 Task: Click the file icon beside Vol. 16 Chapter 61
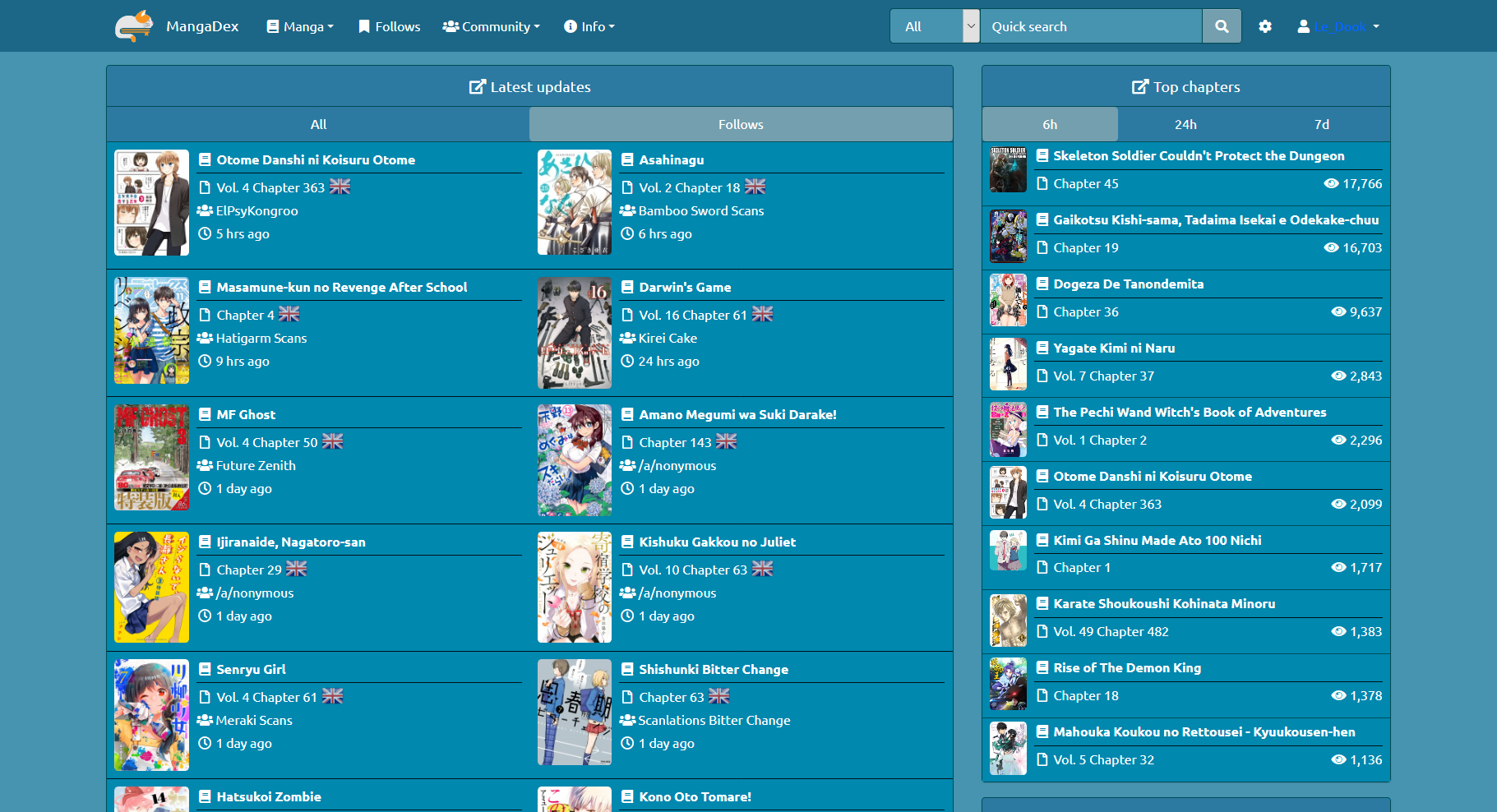(x=627, y=315)
